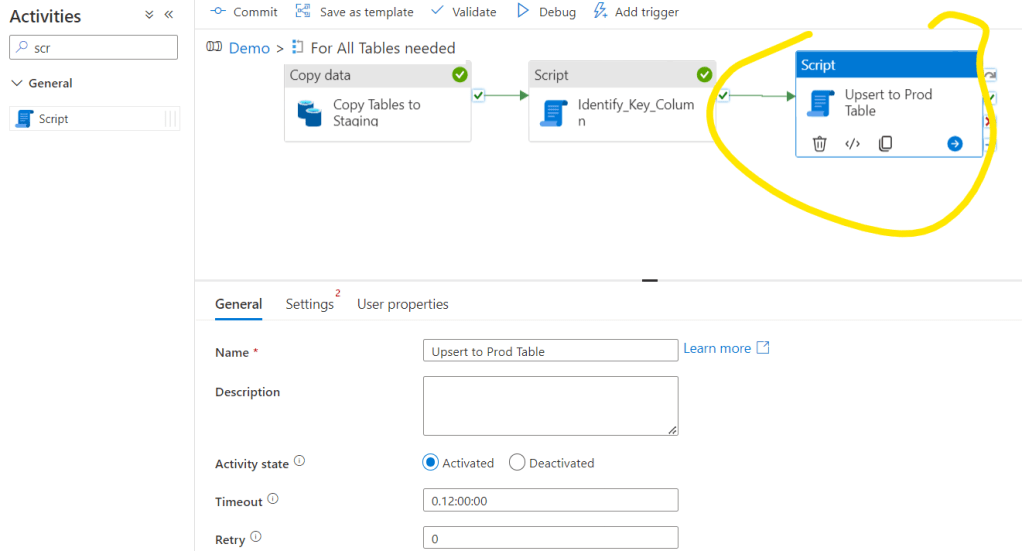This screenshot has width=1022, height=551.
Task: Select the Deactivated radio button
Action: click(x=517, y=463)
